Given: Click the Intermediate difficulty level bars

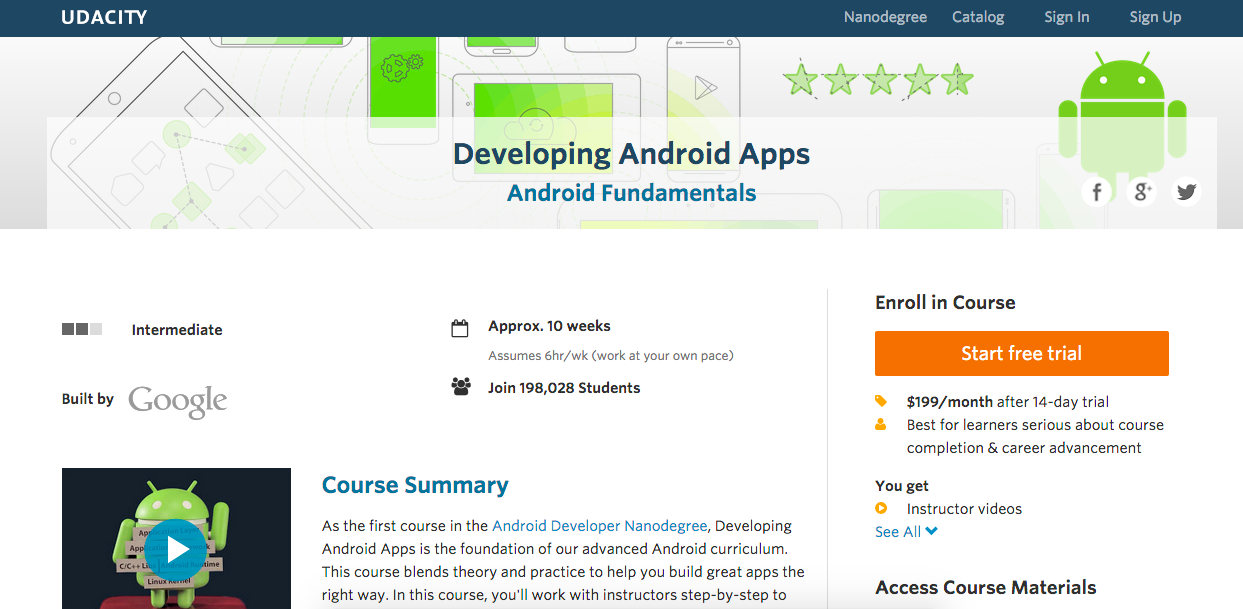Looking at the screenshot, I should pos(82,329).
